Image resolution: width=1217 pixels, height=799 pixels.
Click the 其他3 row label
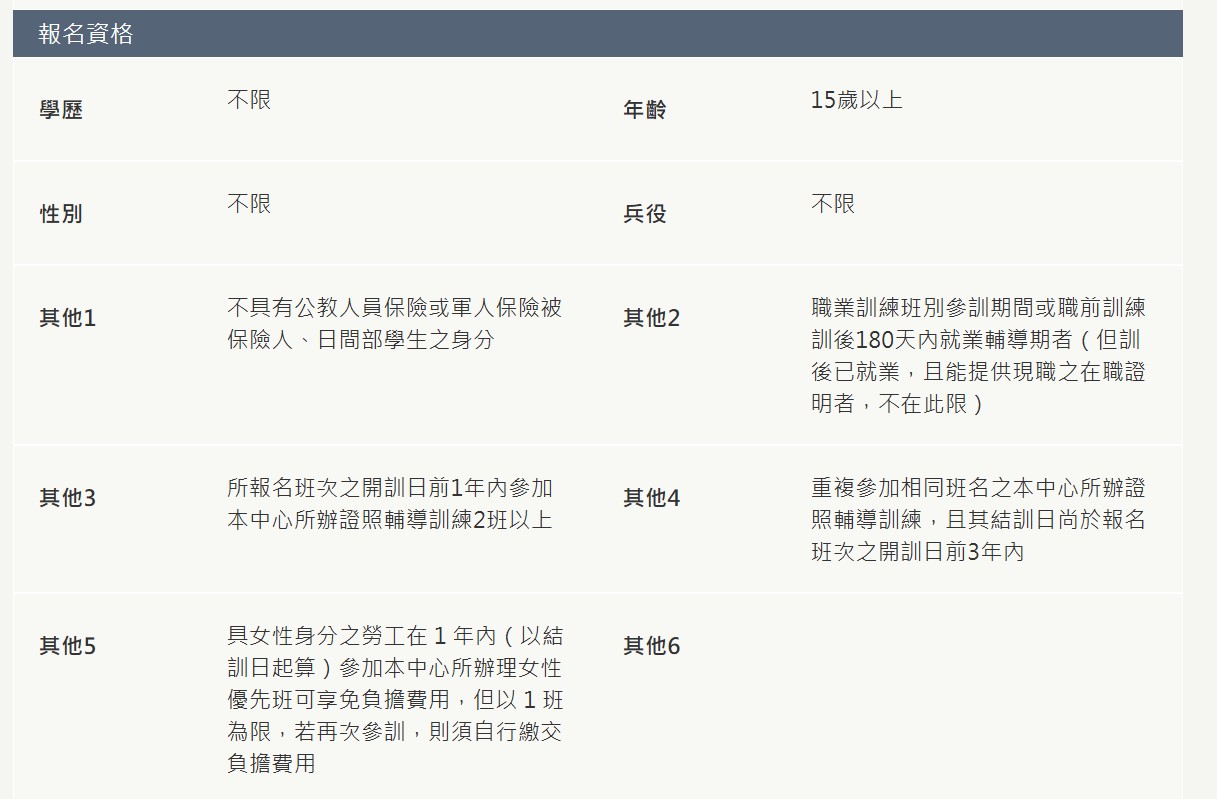coord(67,497)
